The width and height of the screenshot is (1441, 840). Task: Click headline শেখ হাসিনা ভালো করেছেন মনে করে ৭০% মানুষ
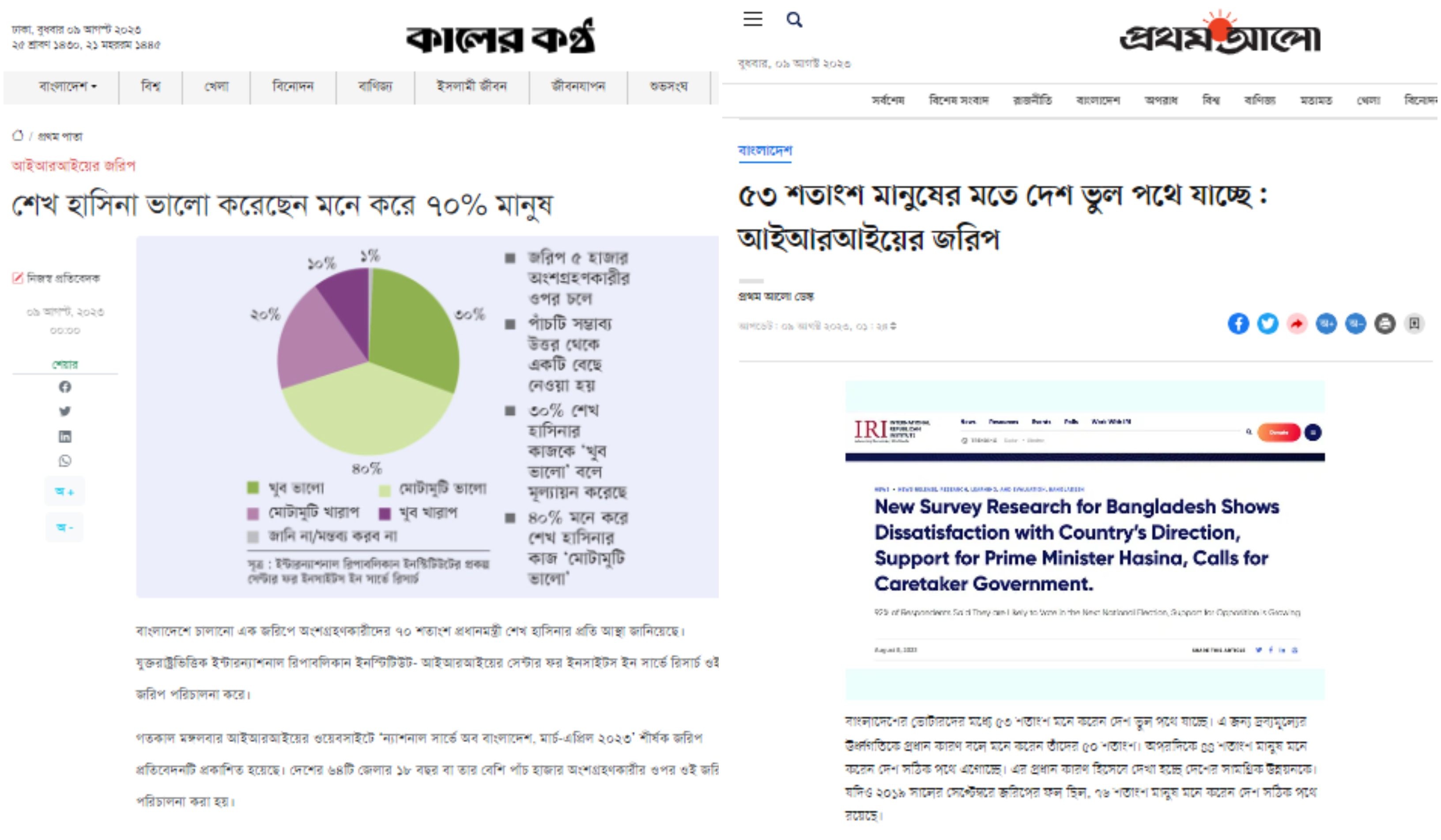[282, 205]
